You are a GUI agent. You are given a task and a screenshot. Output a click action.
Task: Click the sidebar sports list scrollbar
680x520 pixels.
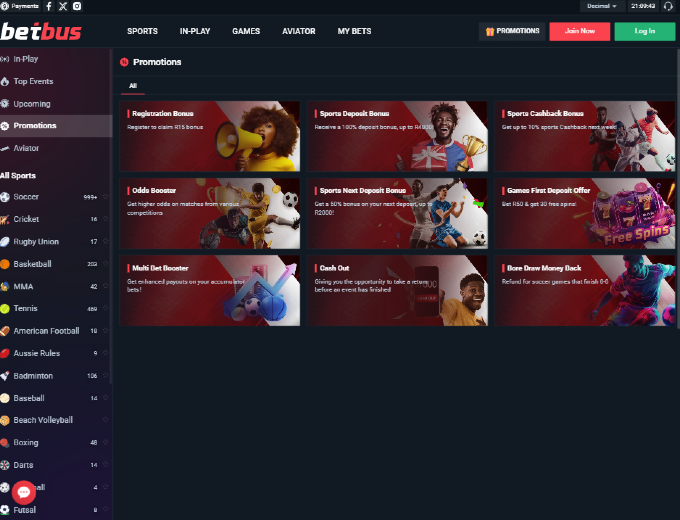tap(111, 217)
